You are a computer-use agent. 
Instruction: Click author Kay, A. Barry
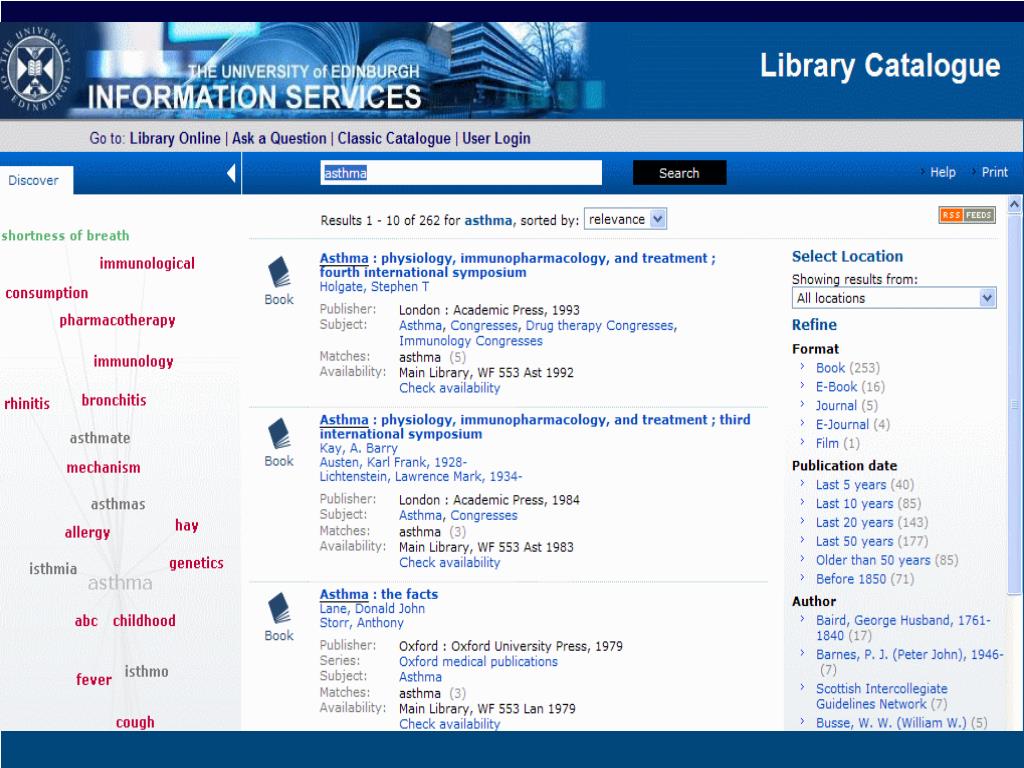tap(358, 448)
